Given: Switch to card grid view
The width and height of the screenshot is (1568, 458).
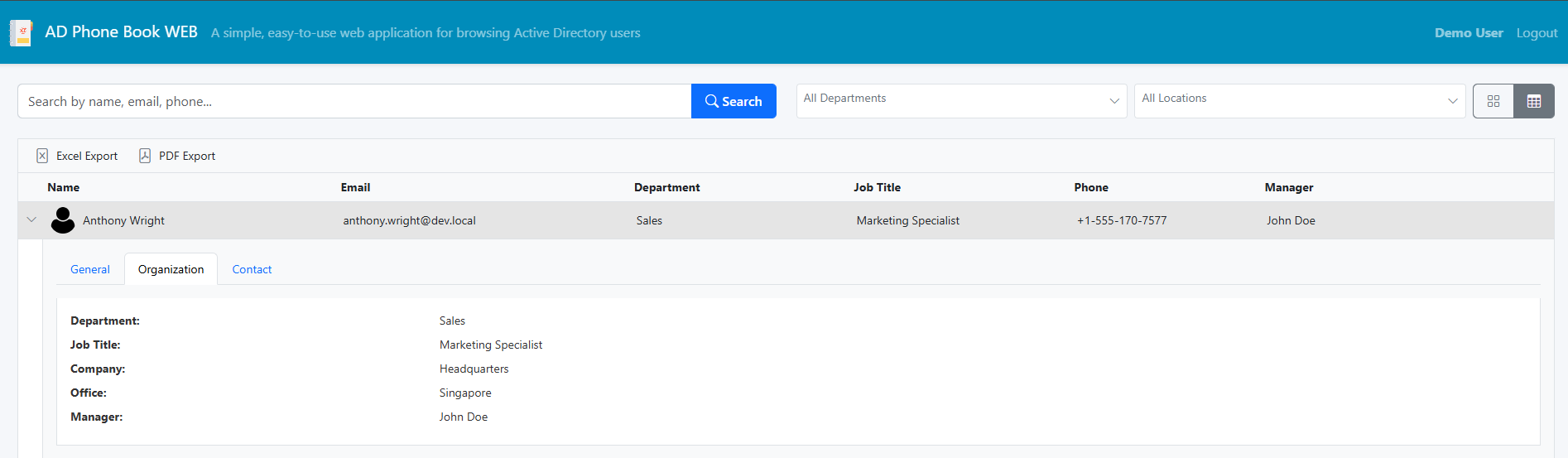Looking at the screenshot, I should (1493, 101).
